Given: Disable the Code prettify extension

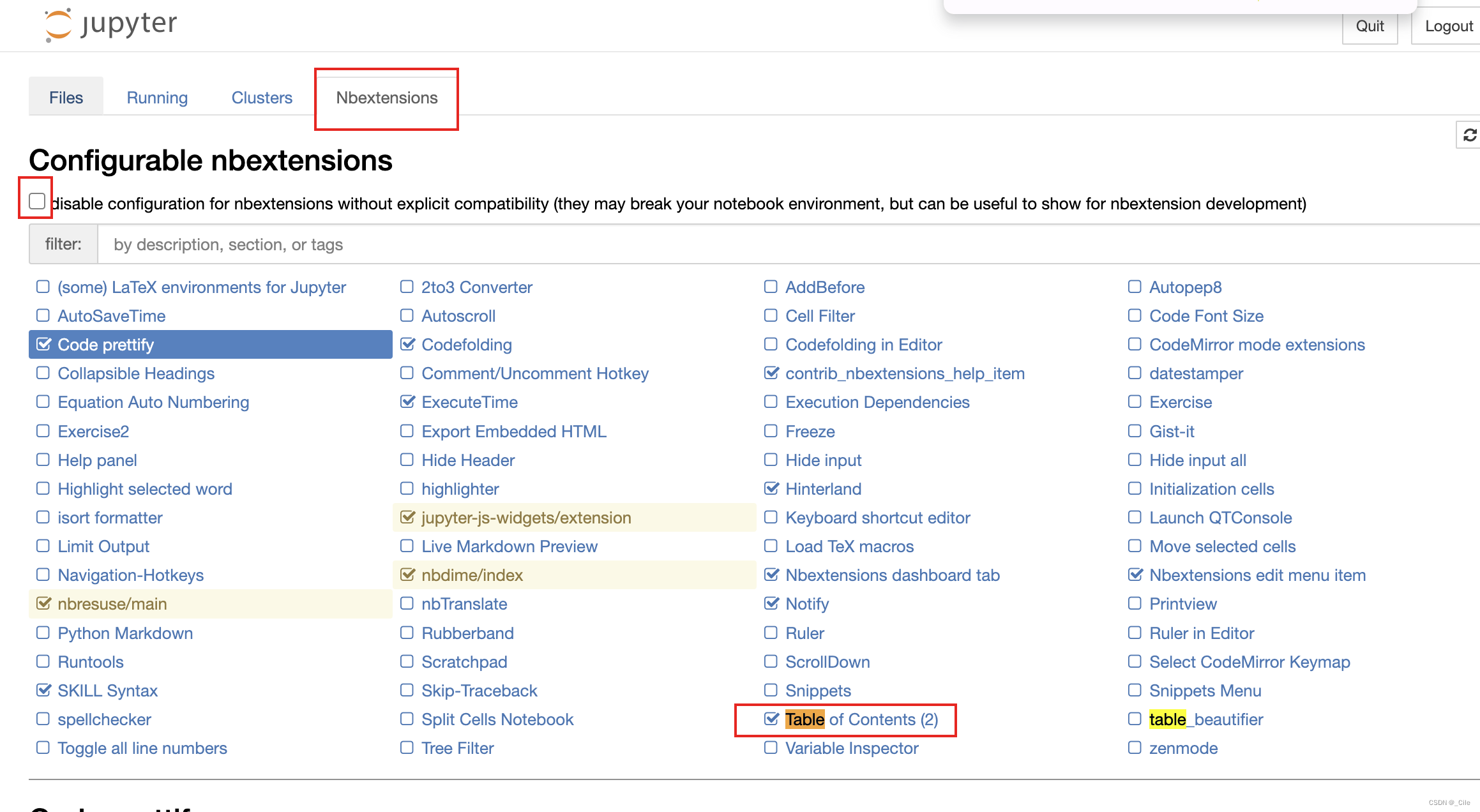Looking at the screenshot, I should [x=43, y=344].
